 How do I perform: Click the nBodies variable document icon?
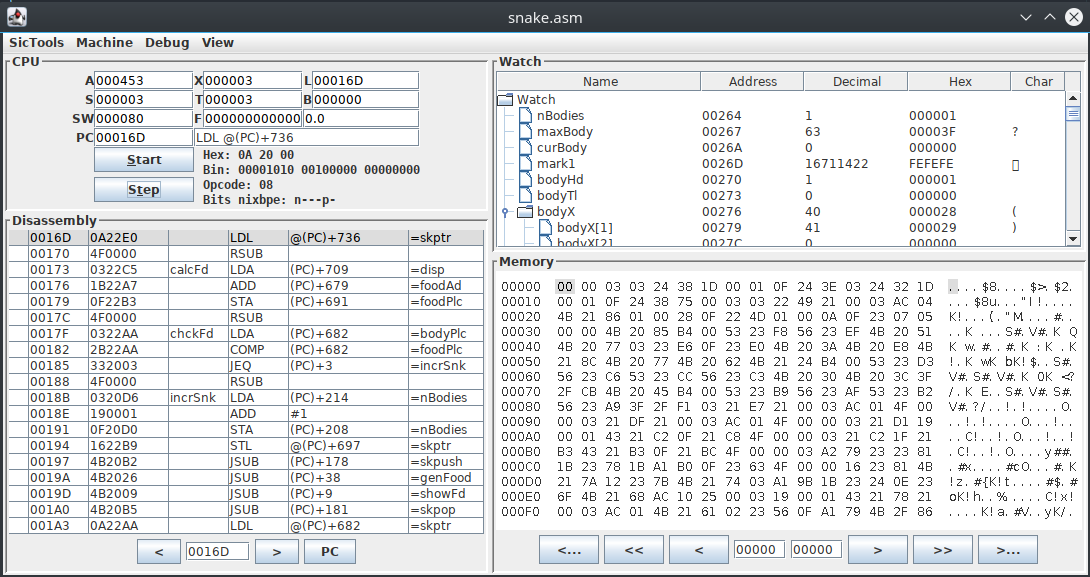(525, 115)
